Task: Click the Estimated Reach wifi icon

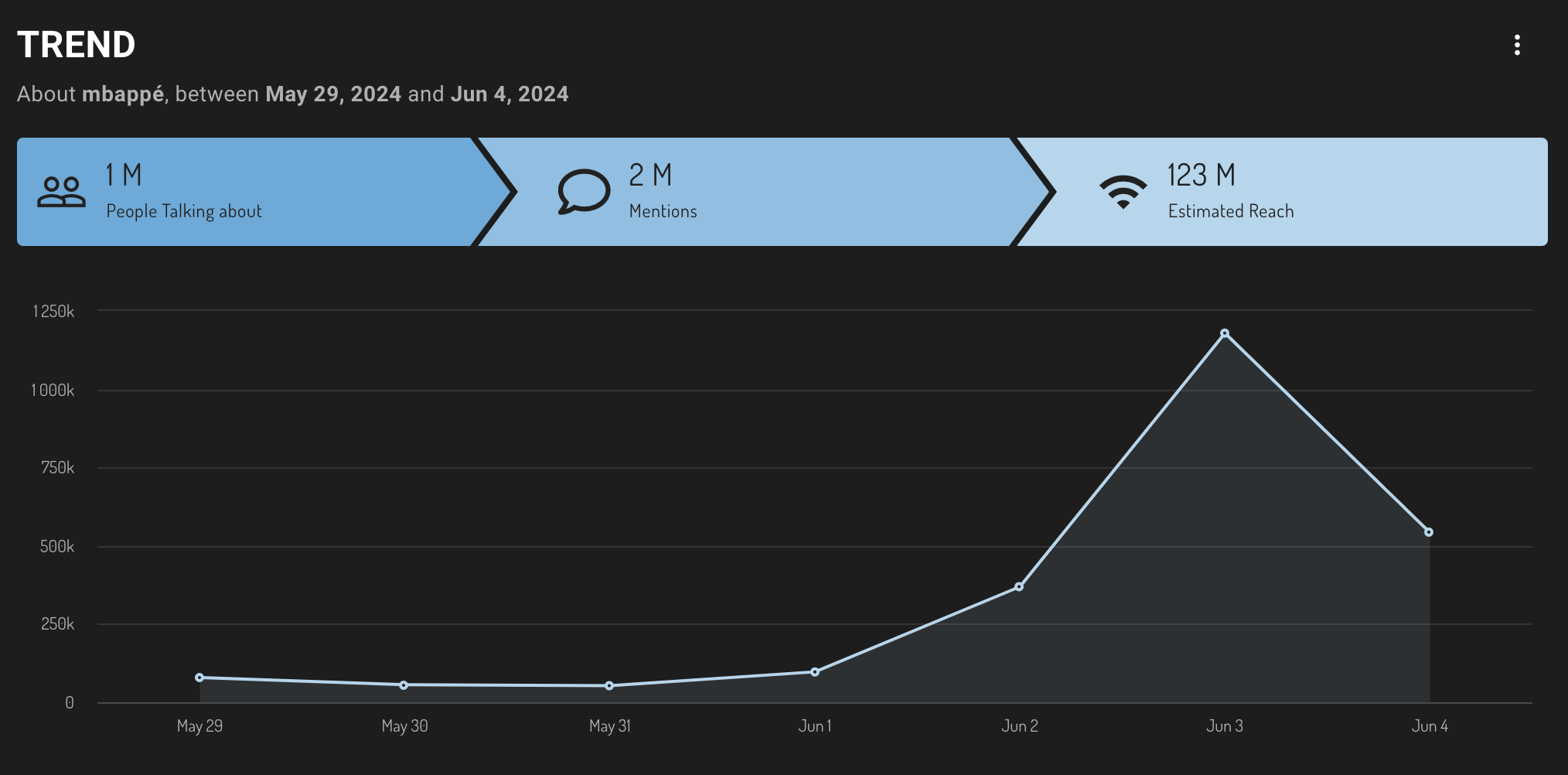Action: tap(1123, 192)
